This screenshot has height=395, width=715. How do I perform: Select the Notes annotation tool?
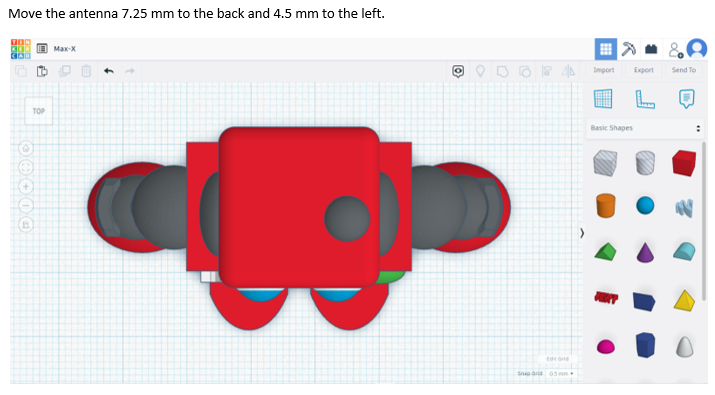[687, 99]
